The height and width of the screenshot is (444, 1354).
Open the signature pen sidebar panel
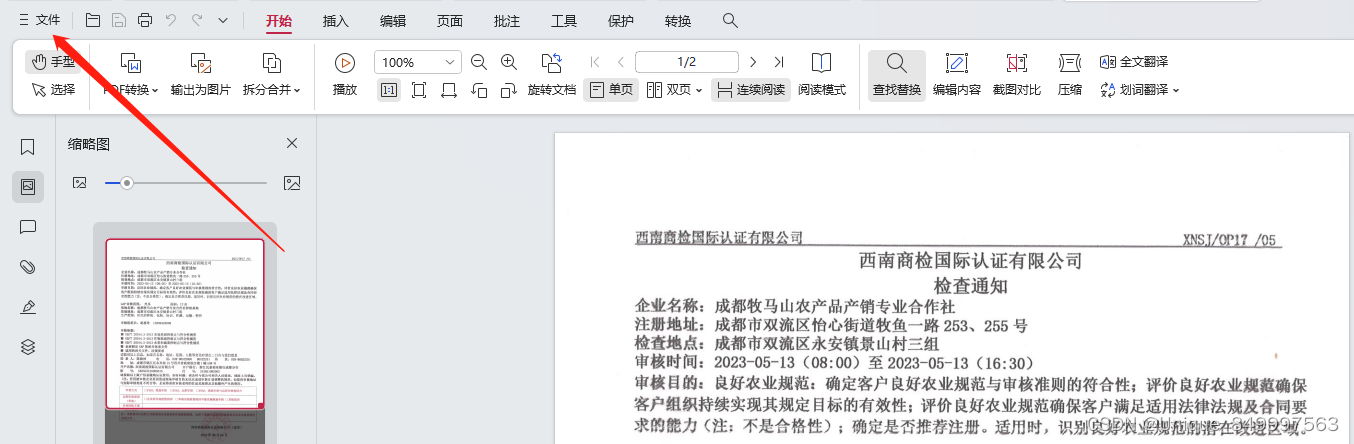[x=28, y=307]
